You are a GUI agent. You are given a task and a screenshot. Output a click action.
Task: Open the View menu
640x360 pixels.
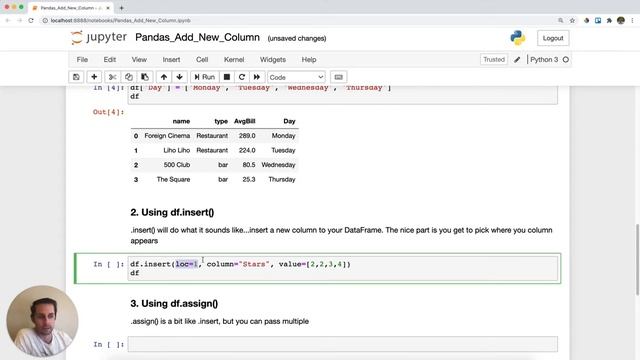pos(139,60)
